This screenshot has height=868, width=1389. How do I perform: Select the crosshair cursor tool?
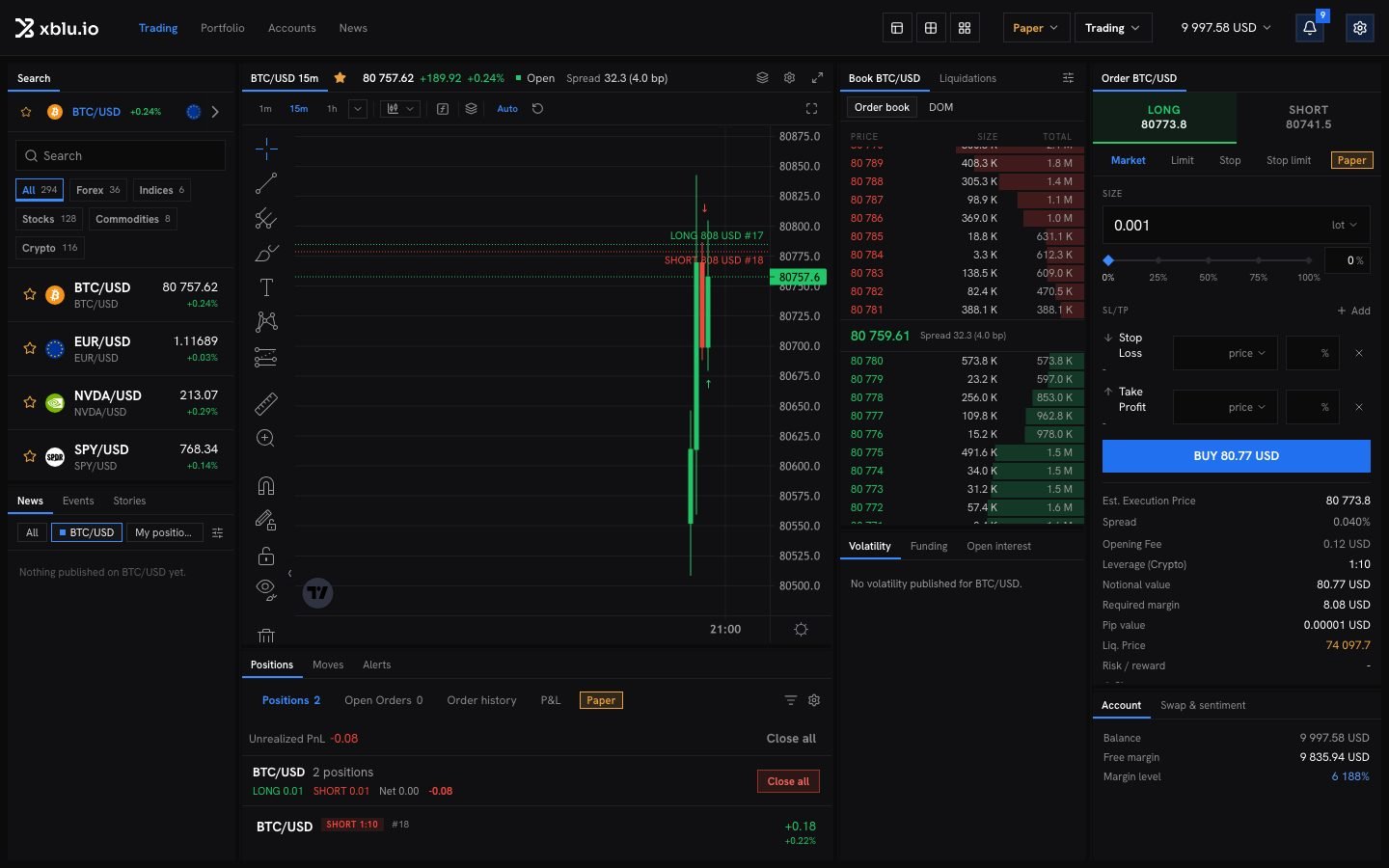point(266,149)
